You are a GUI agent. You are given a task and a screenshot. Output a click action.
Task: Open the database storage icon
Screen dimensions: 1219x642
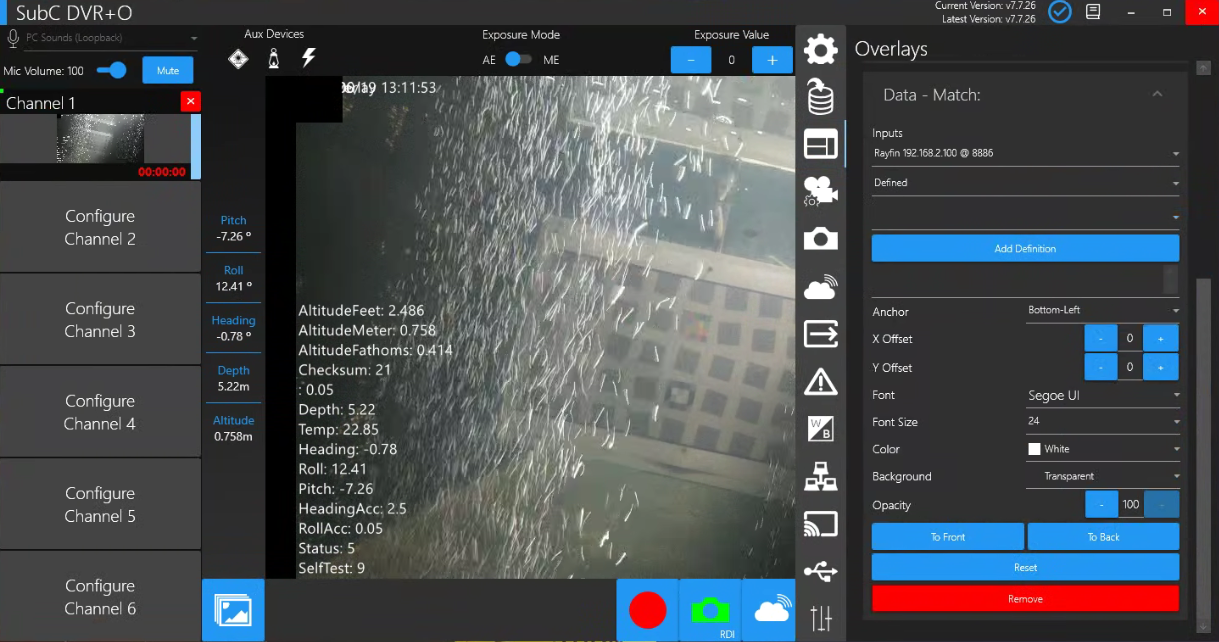[820, 97]
